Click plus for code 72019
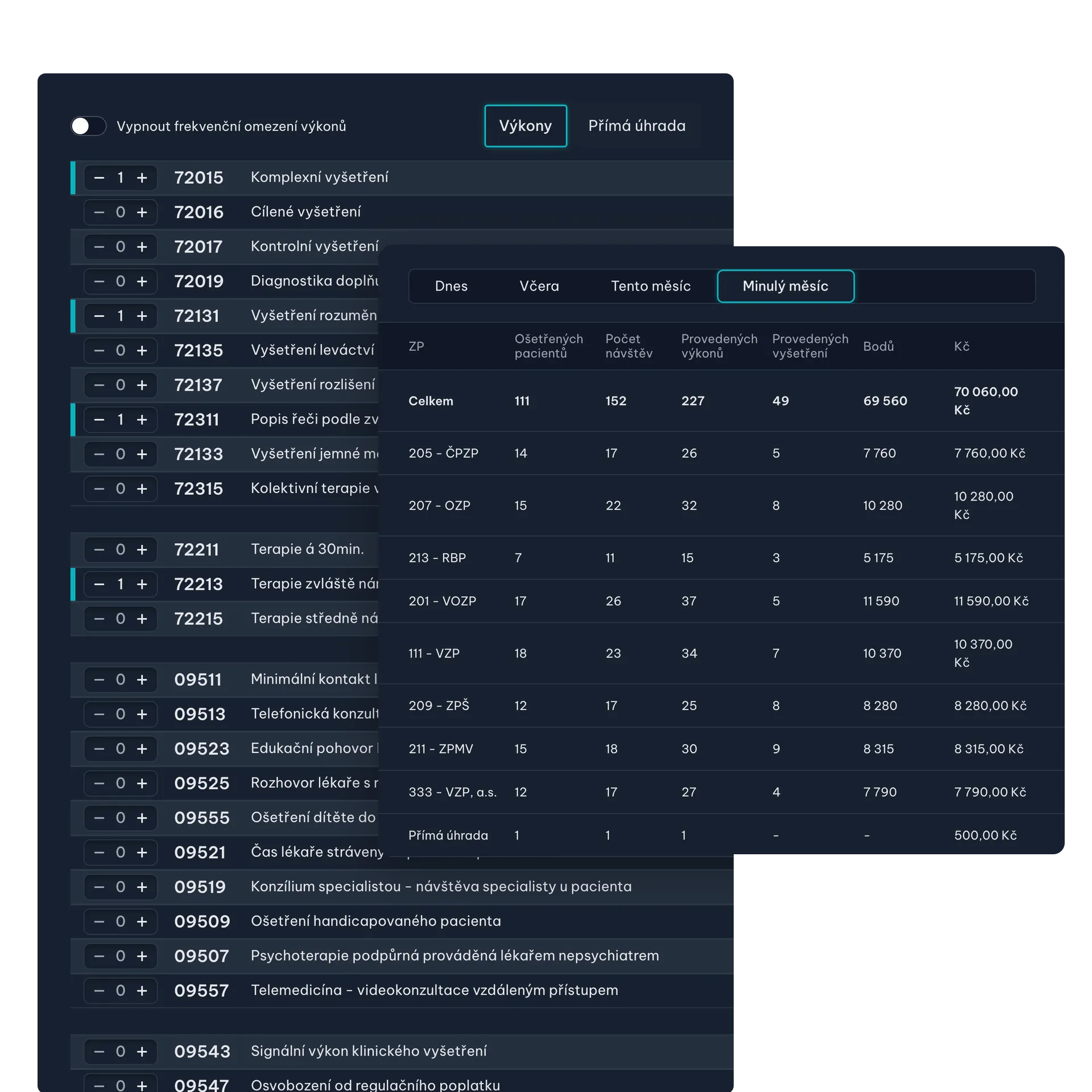This screenshot has height=1092, width=1092. tap(142, 282)
